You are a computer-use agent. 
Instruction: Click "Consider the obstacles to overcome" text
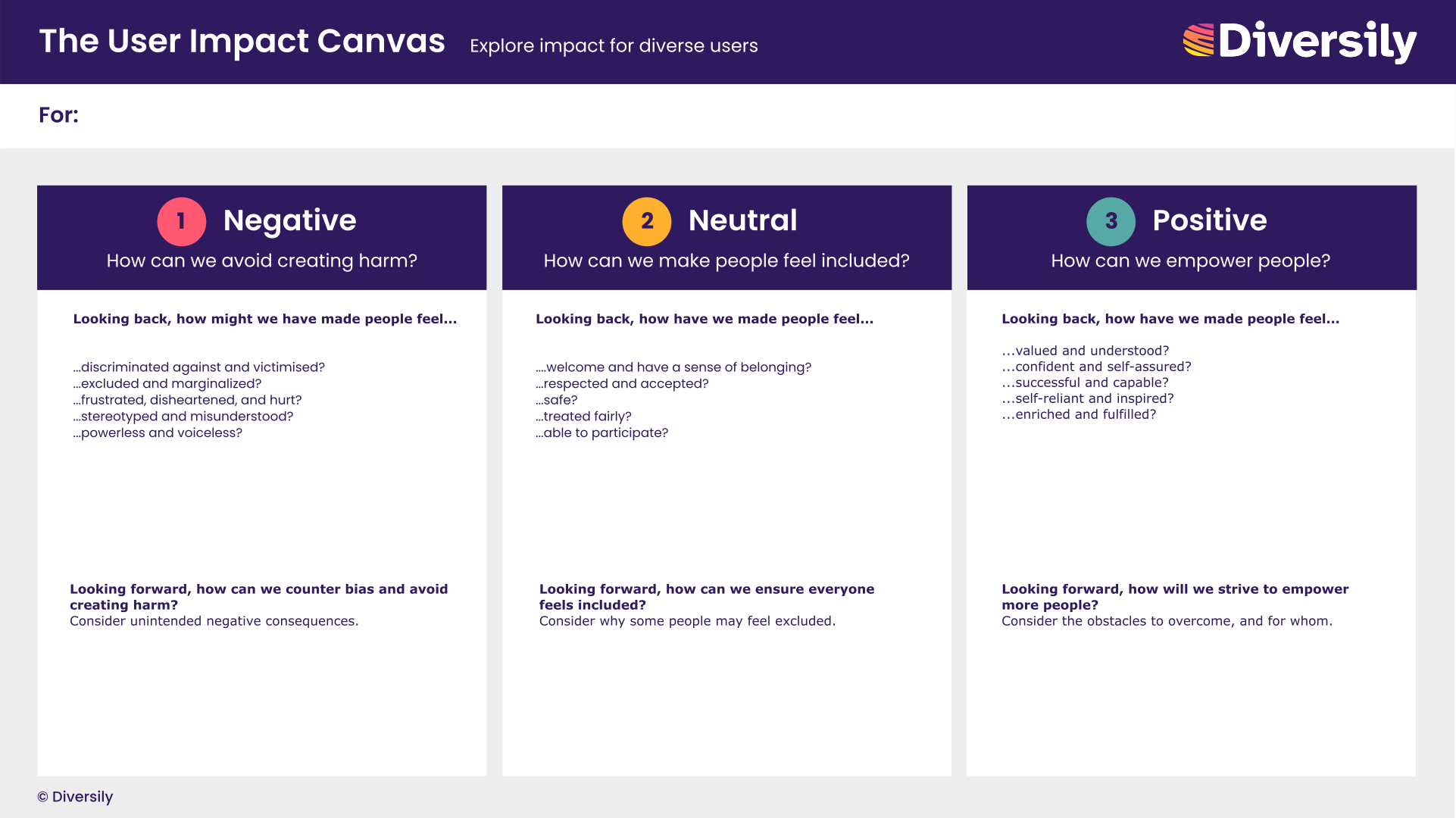point(1166,621)
